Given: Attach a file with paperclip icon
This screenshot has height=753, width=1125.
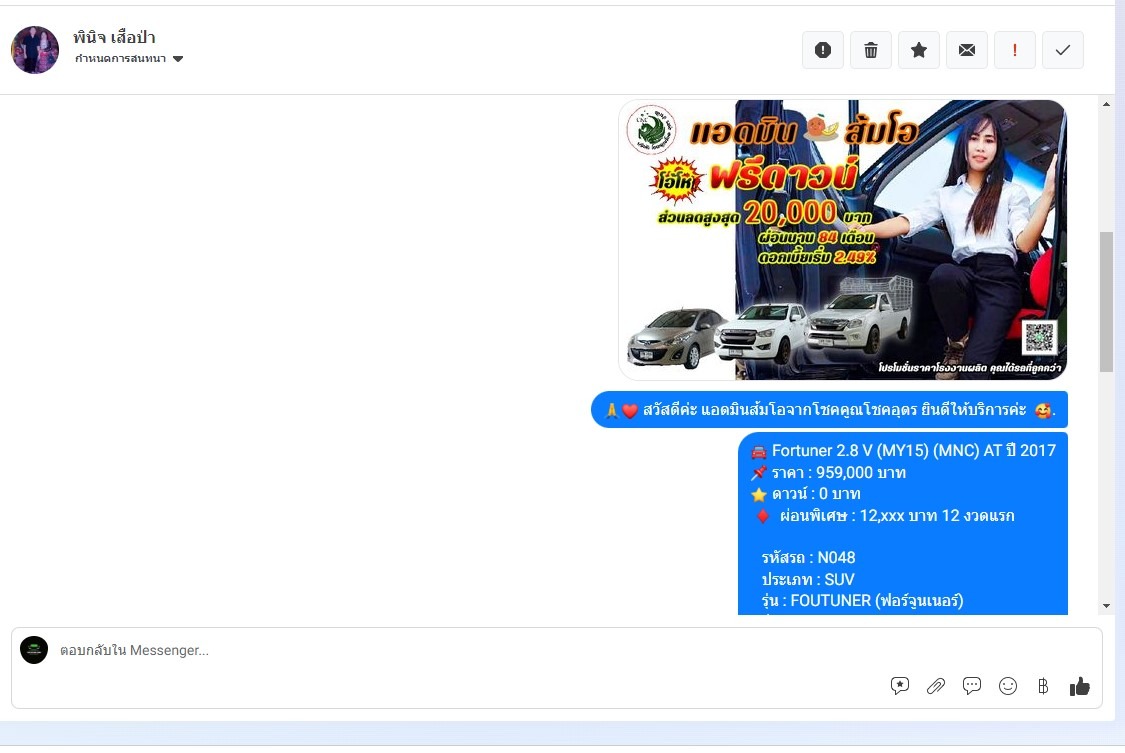Looking at the screenshot, I should (x=936, y=686).
